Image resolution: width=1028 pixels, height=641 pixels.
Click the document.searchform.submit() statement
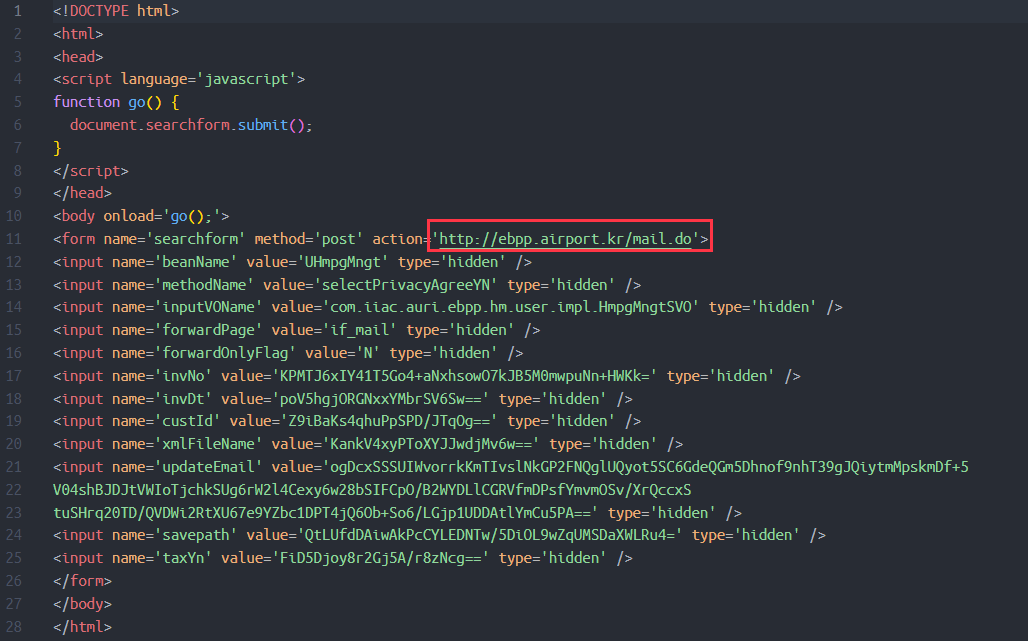[x=191, y=125]
